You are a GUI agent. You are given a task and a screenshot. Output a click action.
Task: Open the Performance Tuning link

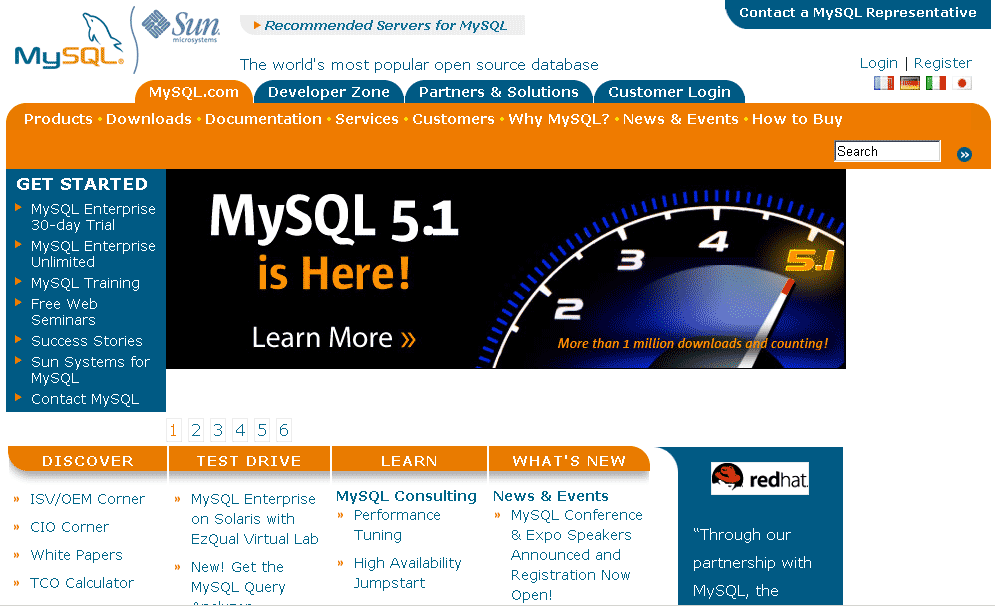coord(397,525)
